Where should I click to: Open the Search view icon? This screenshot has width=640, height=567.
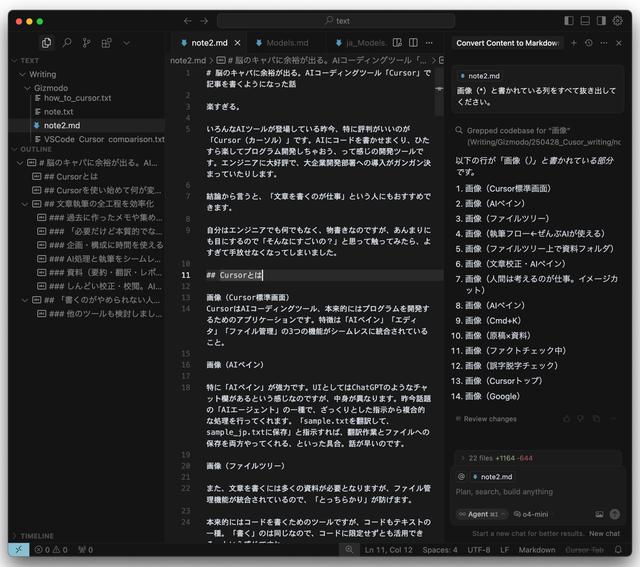click(x=67, y=42)
